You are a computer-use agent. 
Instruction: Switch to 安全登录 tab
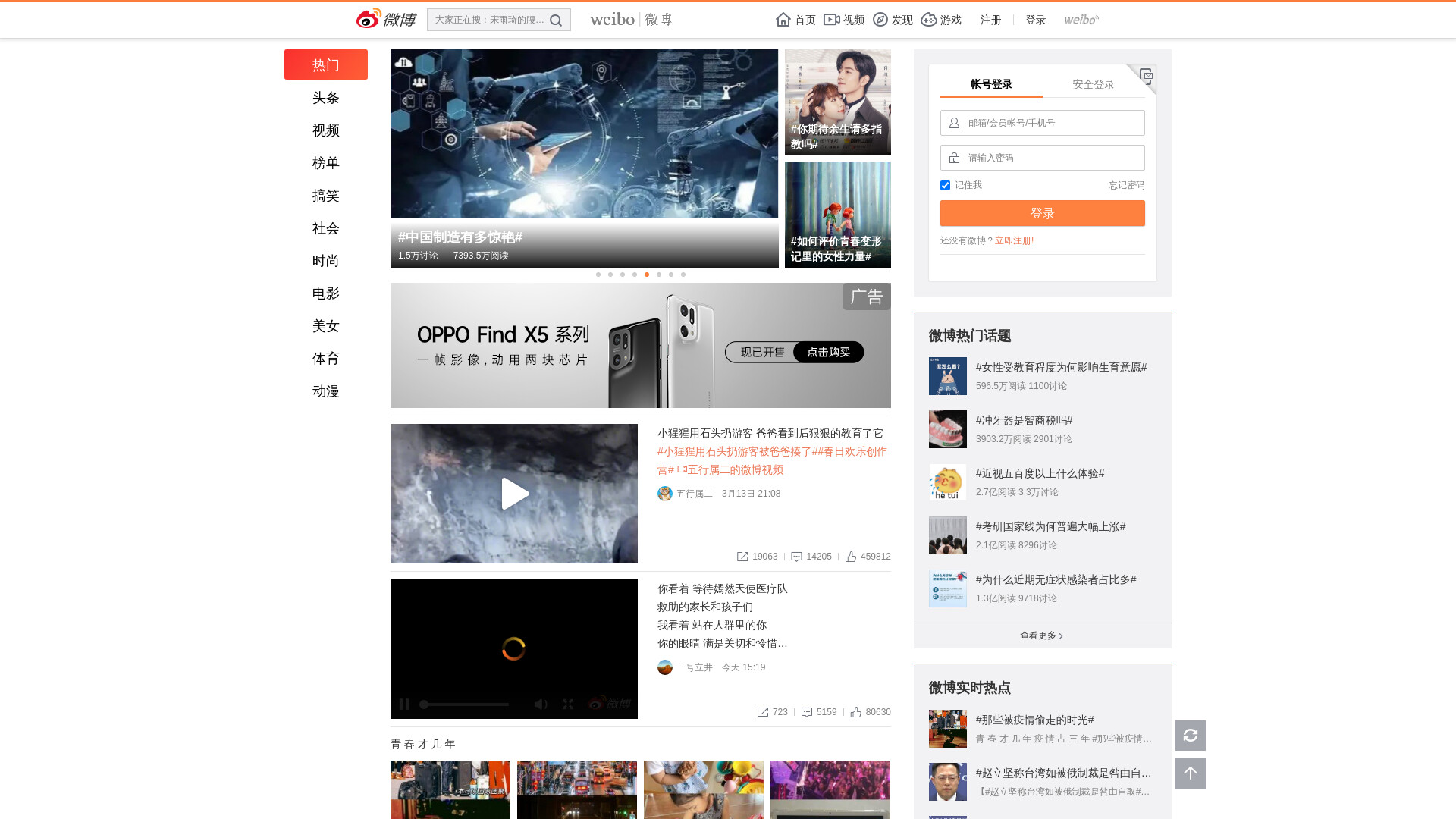coord(1094,84)
